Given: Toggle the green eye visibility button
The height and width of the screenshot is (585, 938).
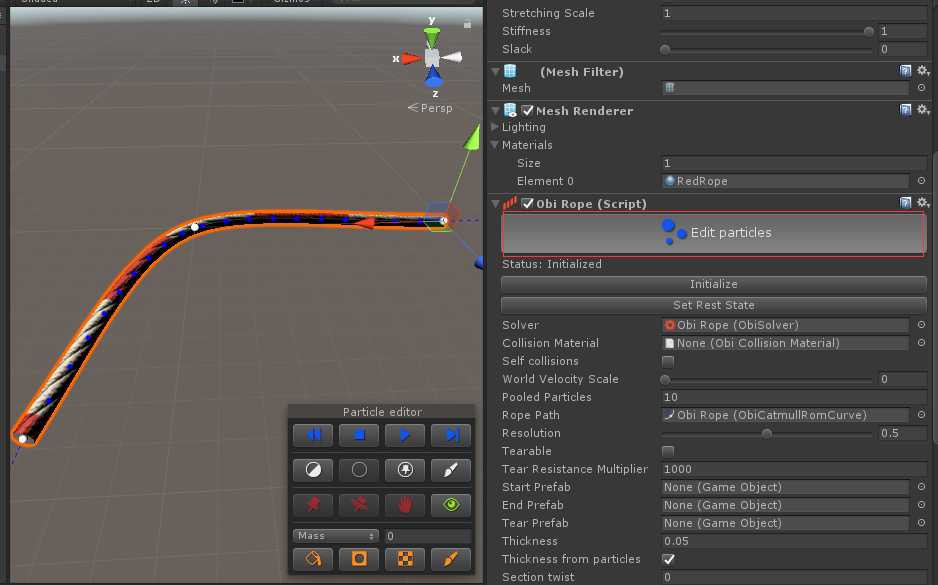Looking at the screenshot, I should (x=451, y=505).
